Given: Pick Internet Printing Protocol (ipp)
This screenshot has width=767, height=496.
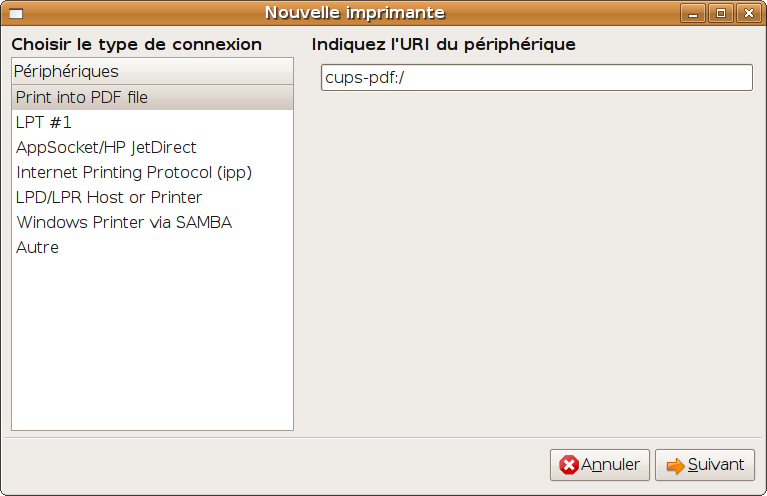Looking at the screenshot, I should coord(134,172).
